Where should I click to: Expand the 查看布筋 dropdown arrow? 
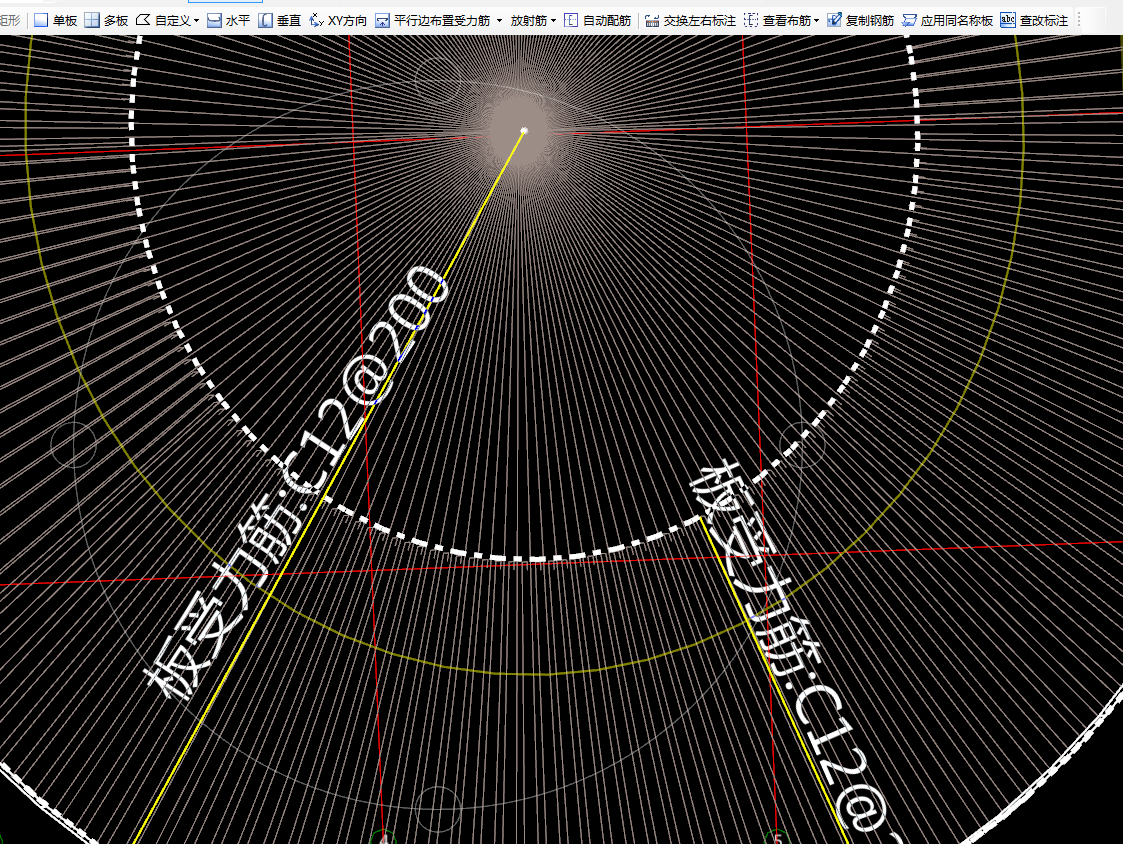[x=816, y=21]
